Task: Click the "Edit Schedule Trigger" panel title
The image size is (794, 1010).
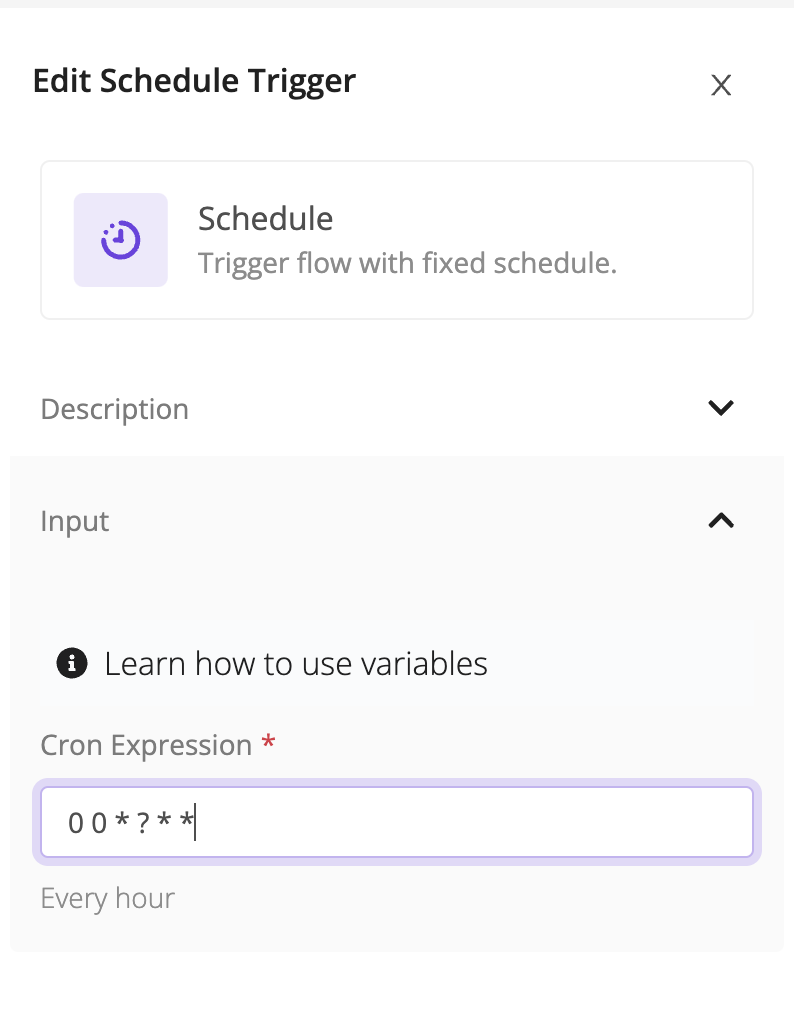Action: [194, 81]
